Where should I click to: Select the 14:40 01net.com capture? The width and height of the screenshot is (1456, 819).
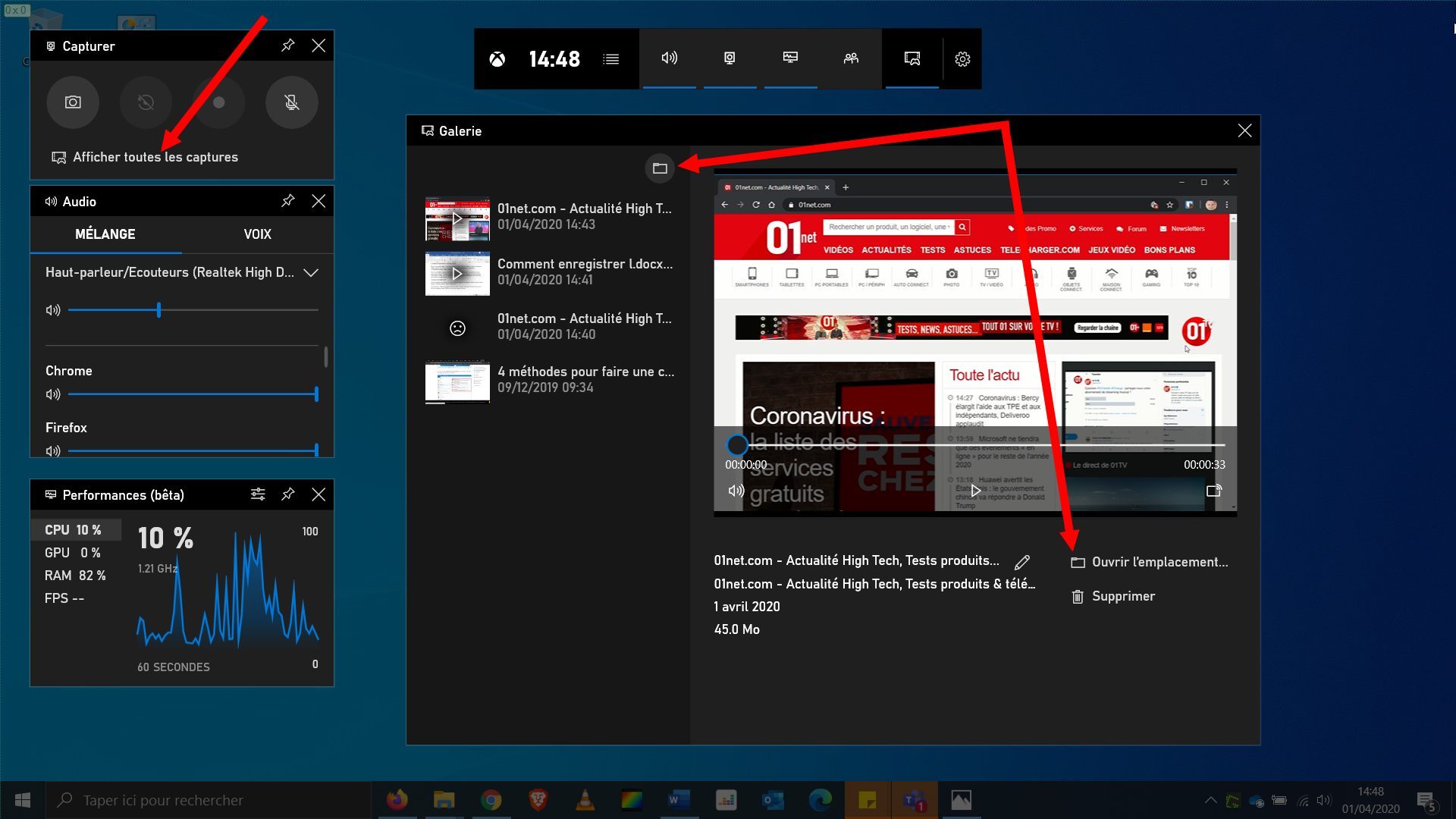(550, 327)
